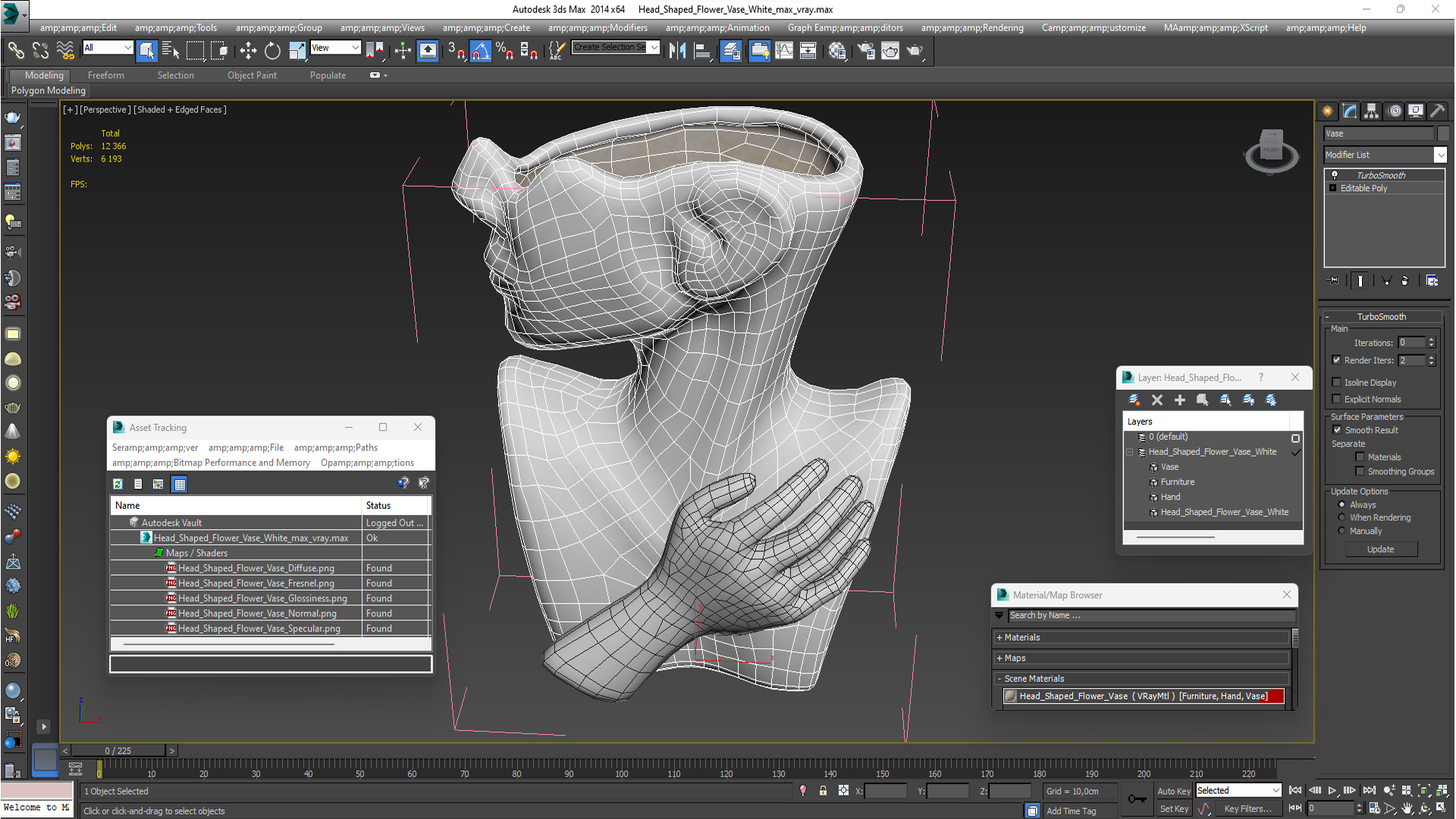Enable the Explicit Normals checkbox
The height and width of the screenshot is (819, 1456).
(x=1337, y=399)
